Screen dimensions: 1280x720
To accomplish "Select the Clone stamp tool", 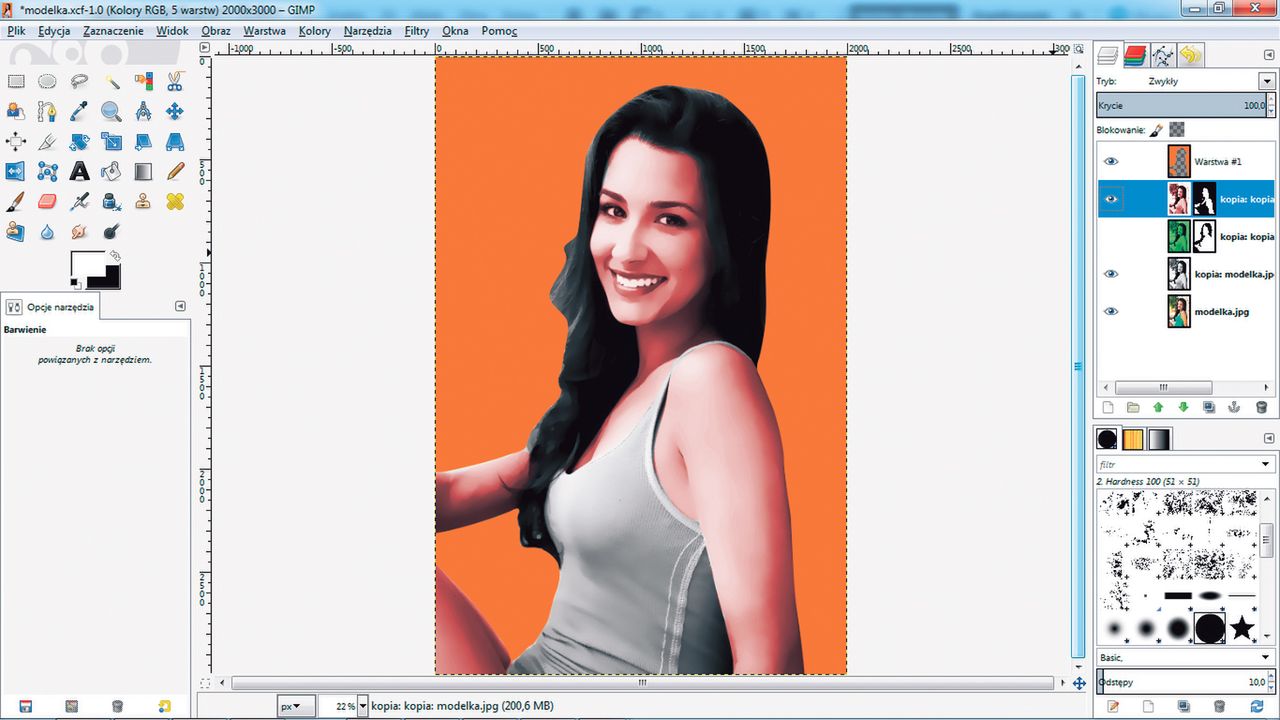I will [143, 201].
